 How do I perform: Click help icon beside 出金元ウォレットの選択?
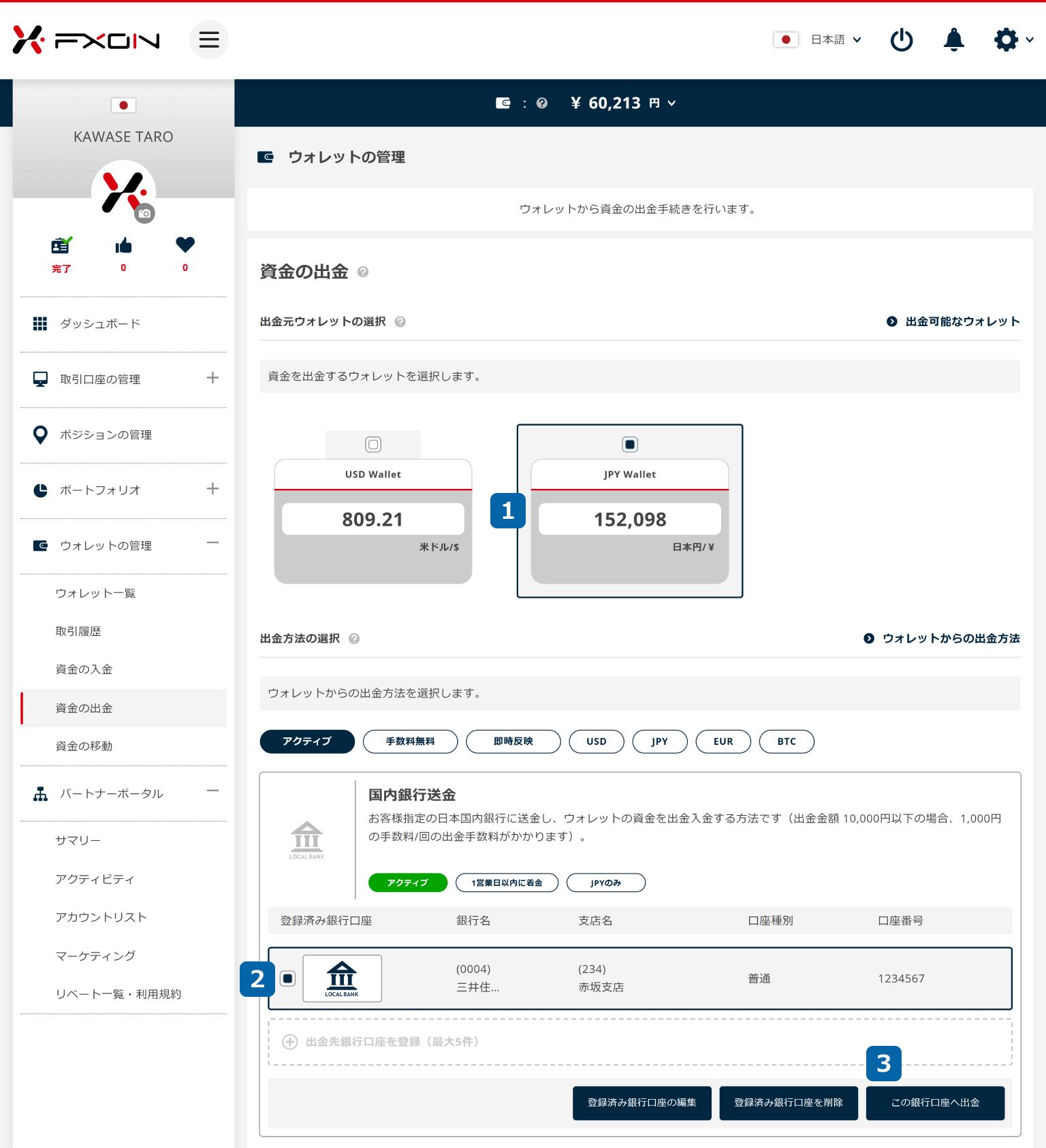pyautogui.click(x=400, y=321)
